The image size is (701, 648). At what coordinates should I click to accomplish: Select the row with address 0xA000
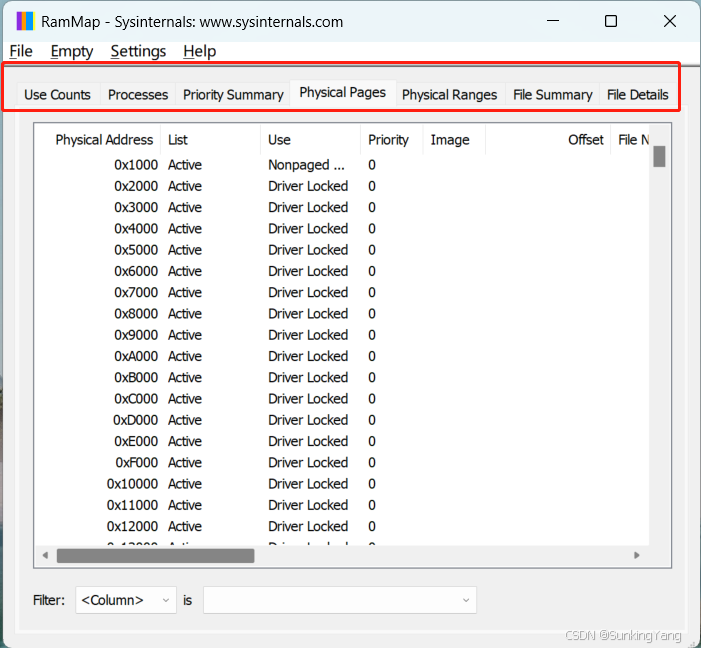pos(342,356)
